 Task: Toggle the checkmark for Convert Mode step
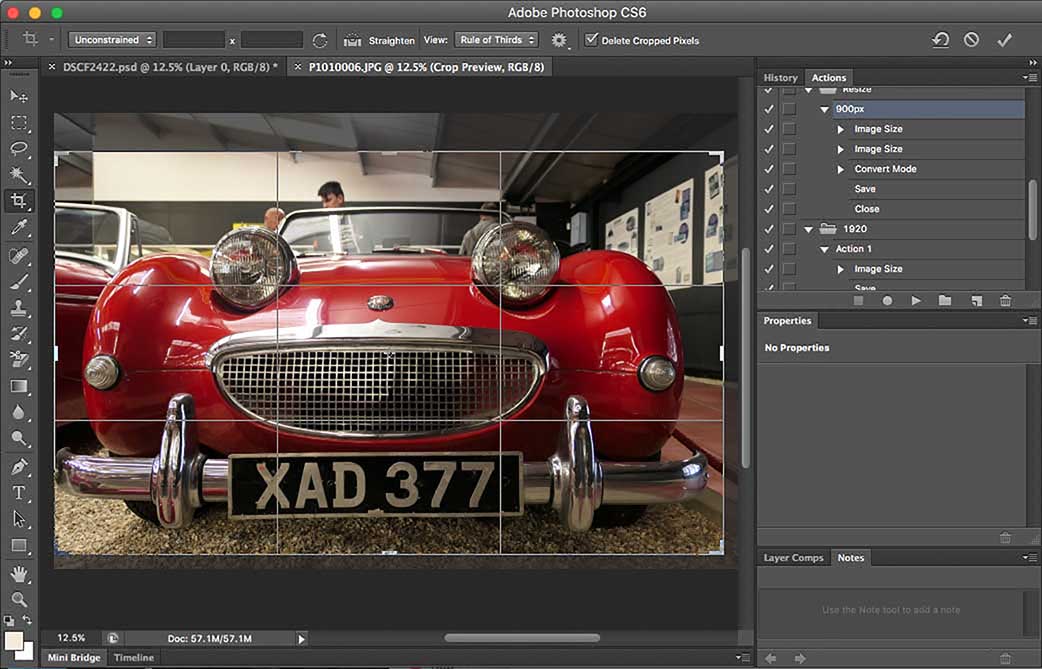tap(769, 169)
